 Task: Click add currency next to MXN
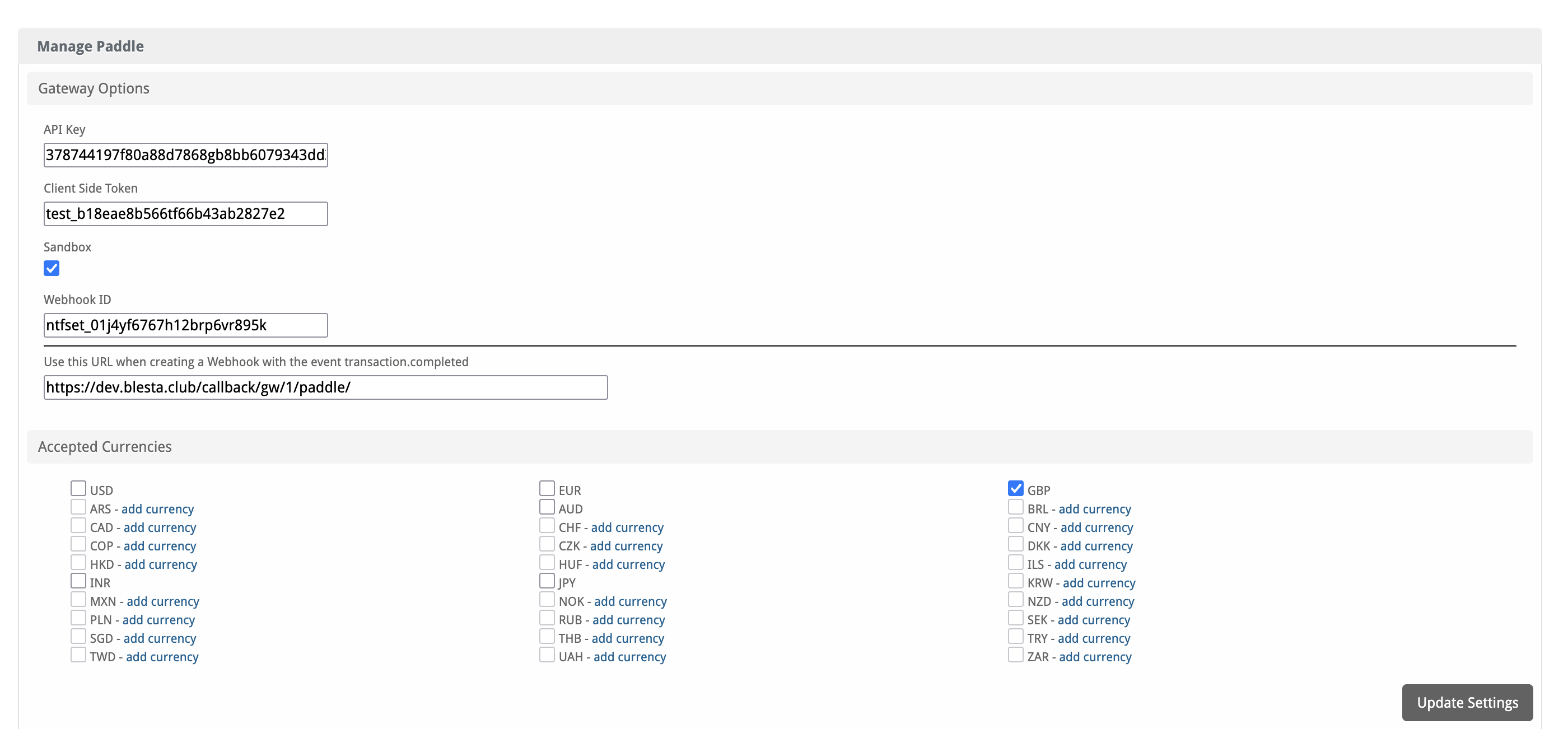[x=163, y=602]
